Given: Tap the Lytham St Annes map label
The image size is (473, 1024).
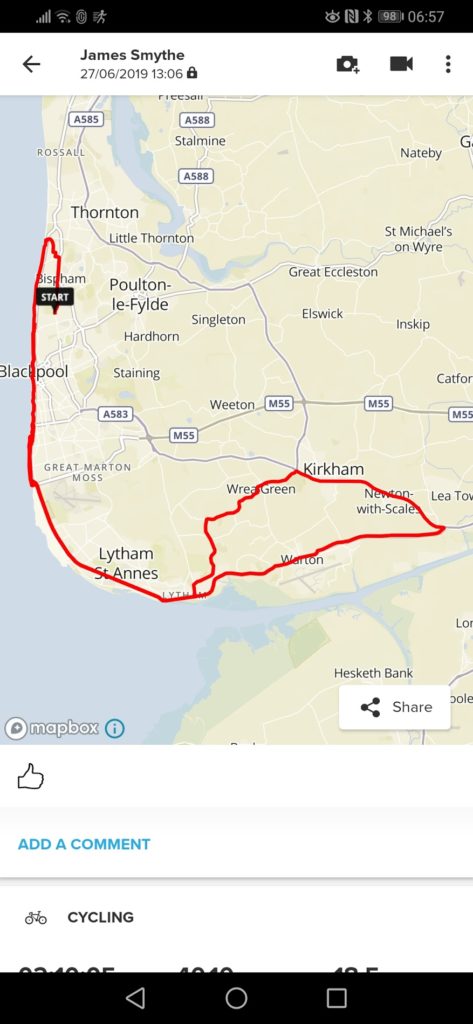Looking at the screenshot, I should tap(127, 564).
